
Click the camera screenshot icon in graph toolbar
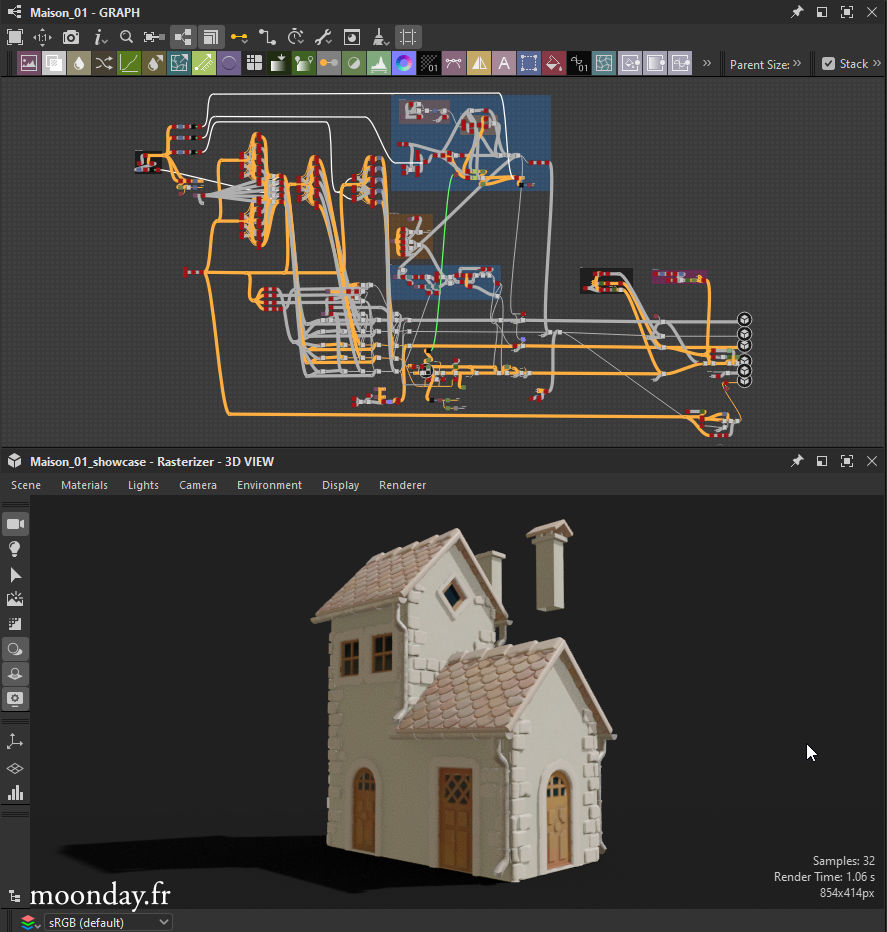(71, 37)
